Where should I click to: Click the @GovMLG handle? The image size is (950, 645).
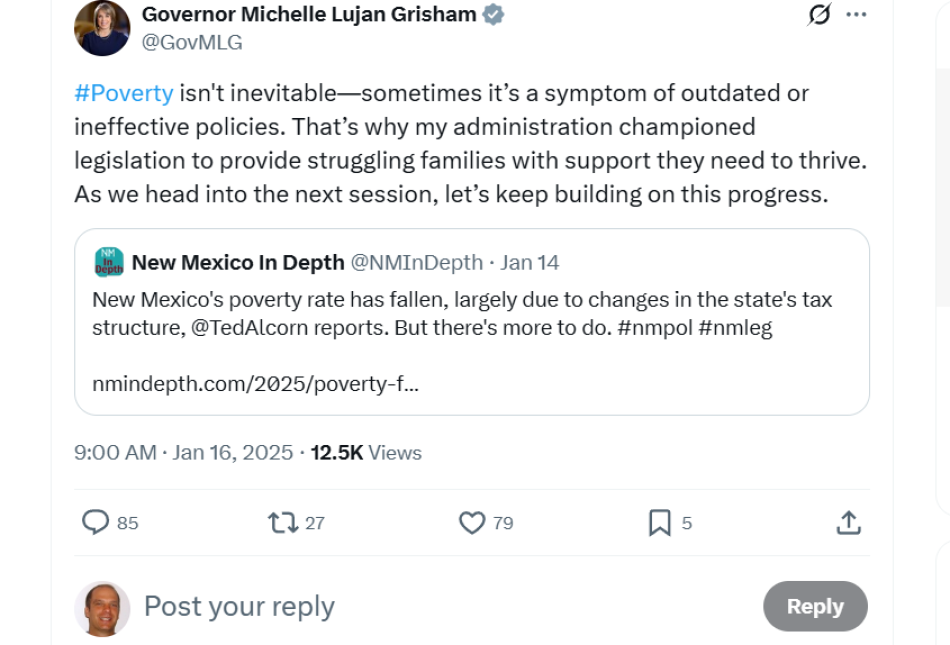click(192, 42)
